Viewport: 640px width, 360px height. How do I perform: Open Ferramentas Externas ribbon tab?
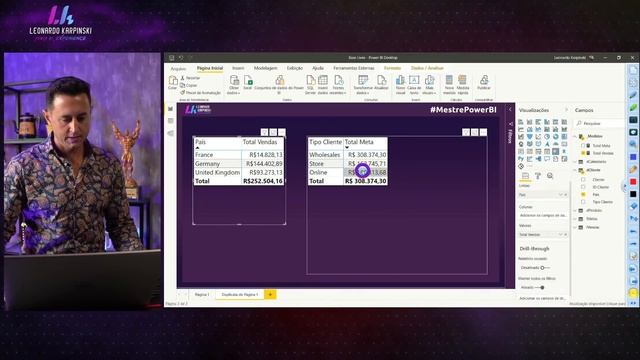(353, 68)
